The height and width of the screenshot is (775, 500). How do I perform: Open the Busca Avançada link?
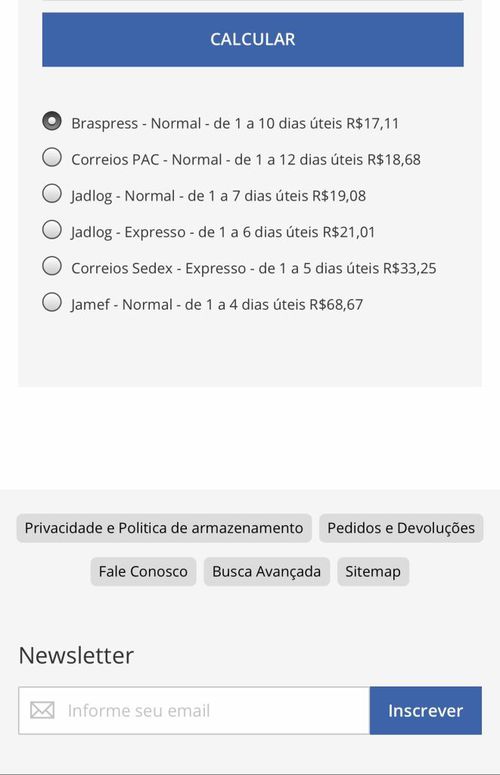click(x=267, y=571)
